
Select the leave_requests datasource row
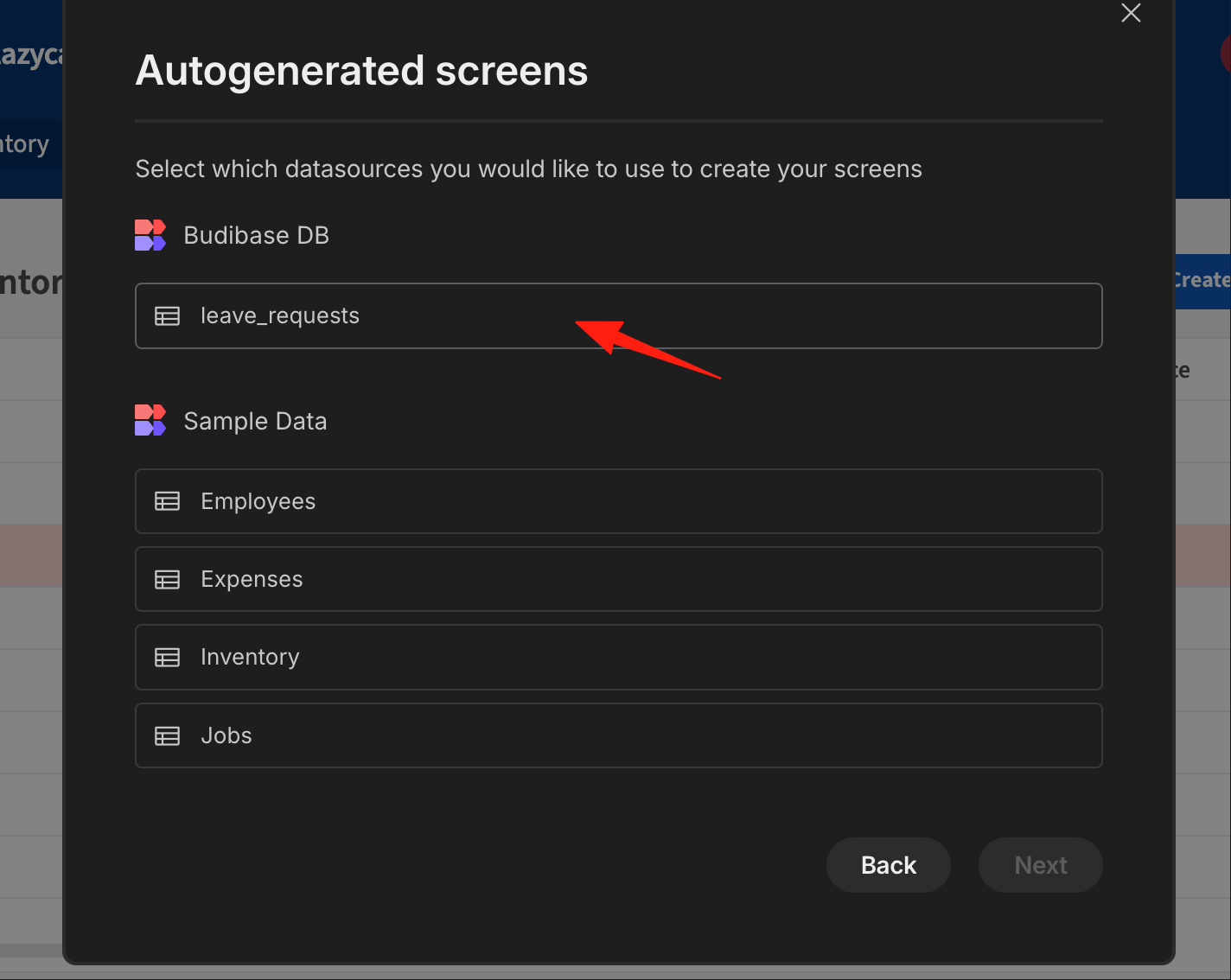(618, 315)
